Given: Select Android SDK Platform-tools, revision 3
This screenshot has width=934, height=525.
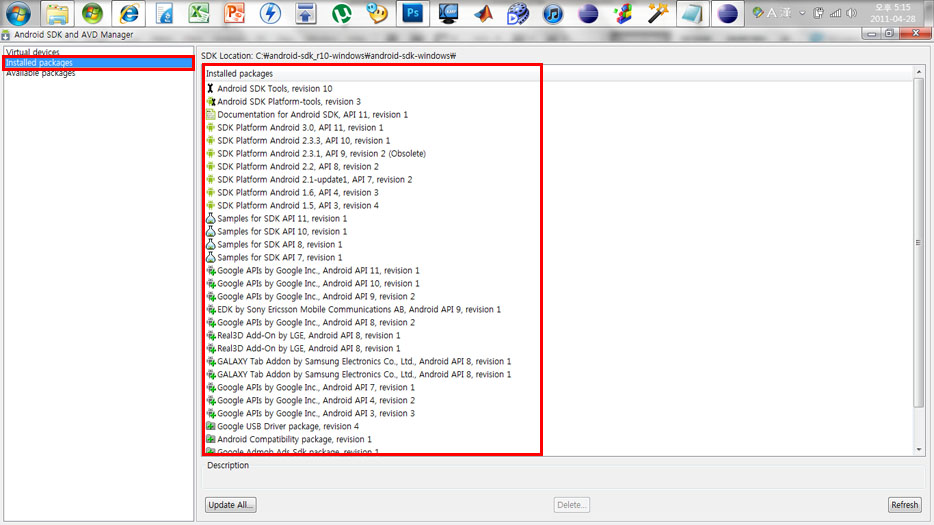Looking at the screenshot, I should [x=288, y=101].
